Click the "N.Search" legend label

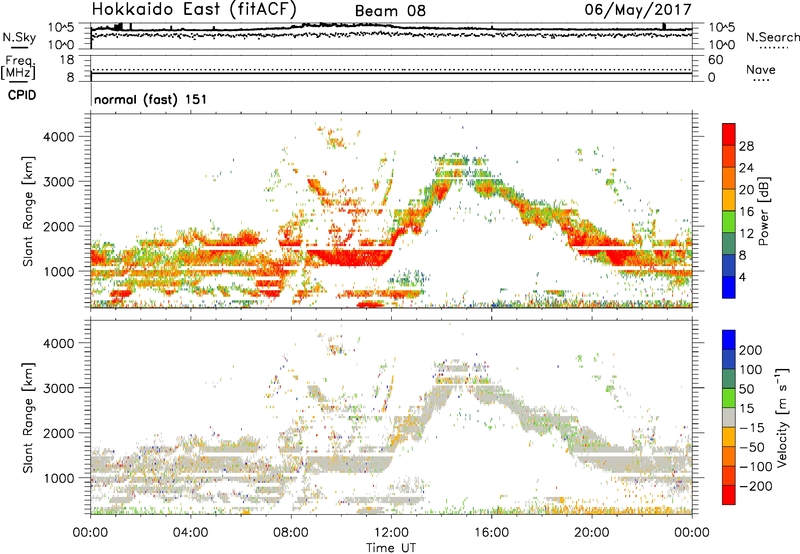(772, 37)
